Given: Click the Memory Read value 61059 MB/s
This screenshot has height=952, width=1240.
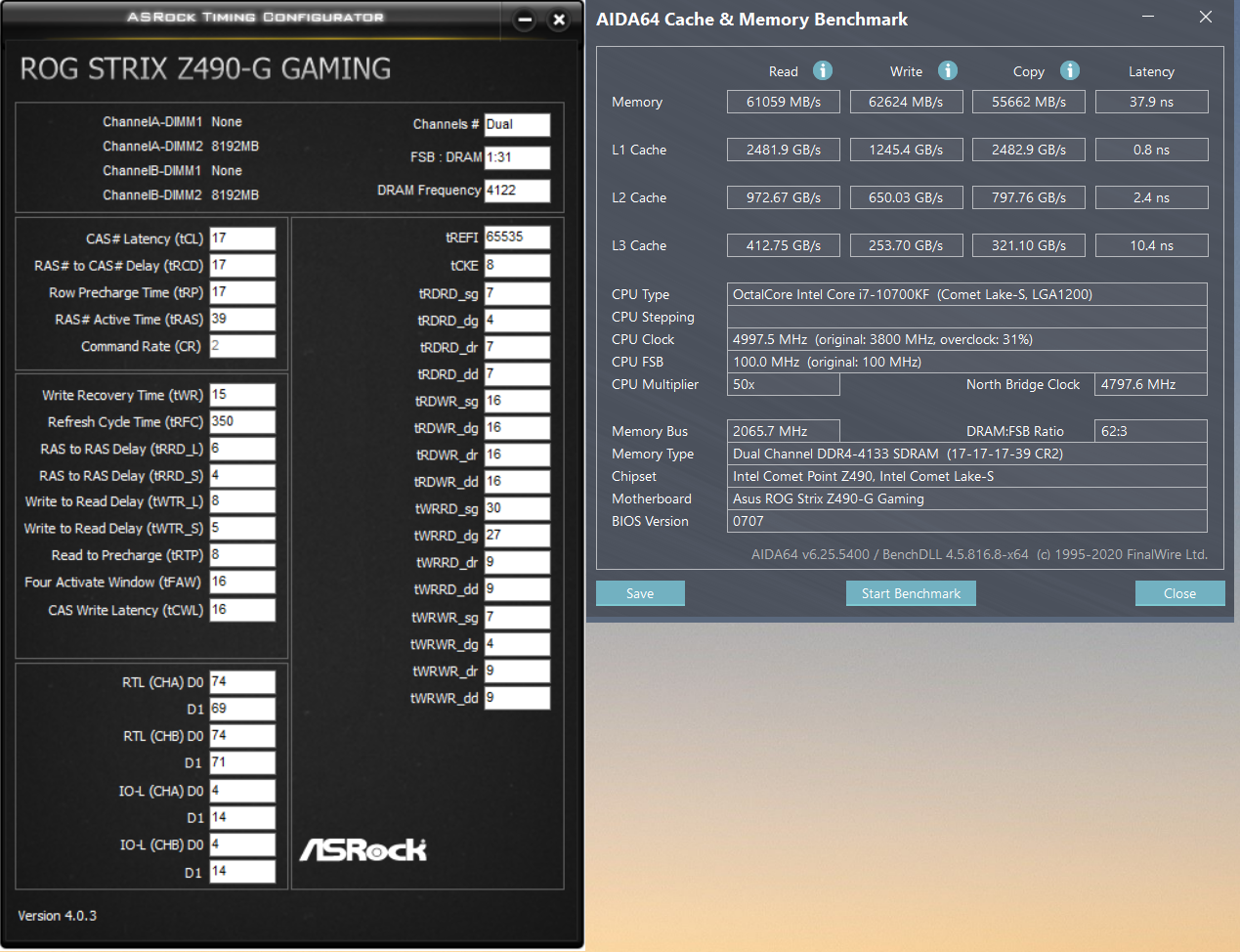Looking at the screenshot, I should click(x=784, y=102).
